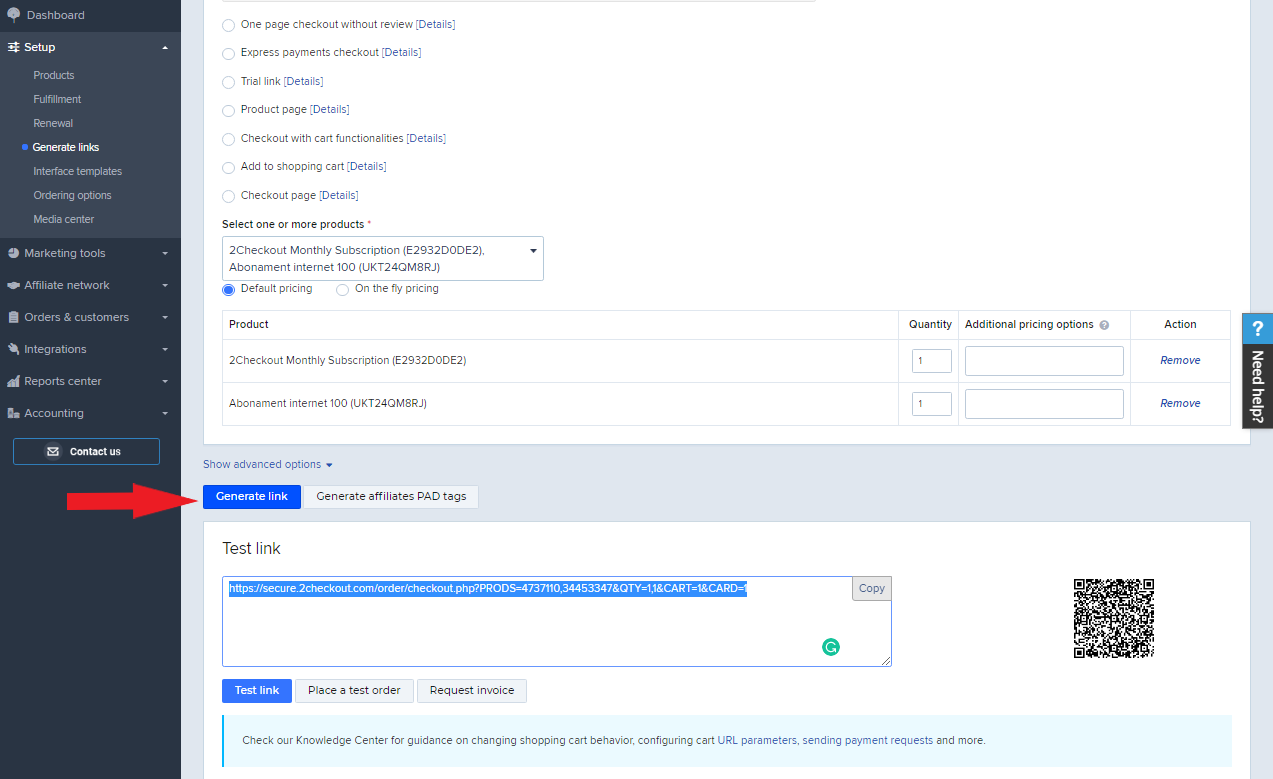
Task: Select the Trial link option
Action: point(229,82)
